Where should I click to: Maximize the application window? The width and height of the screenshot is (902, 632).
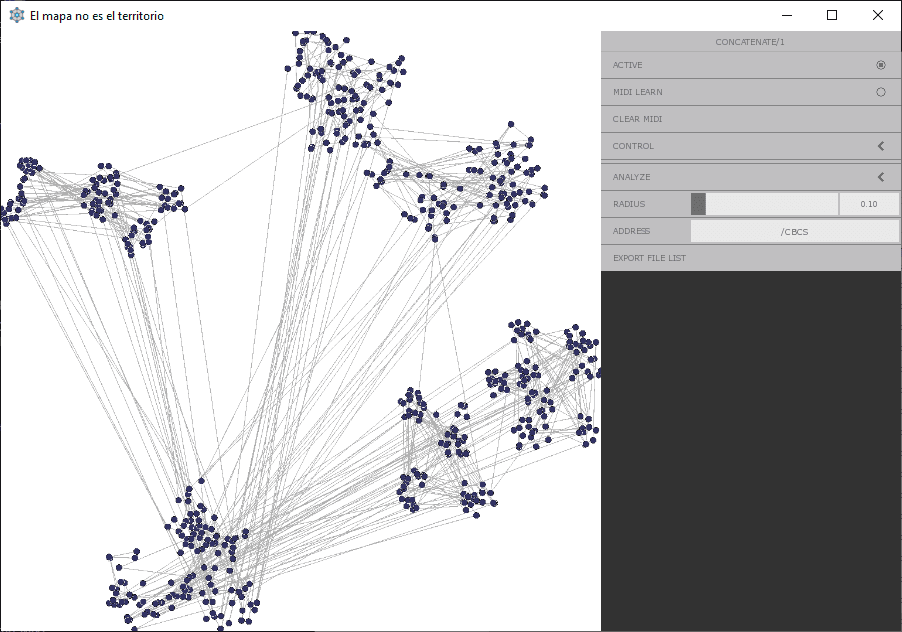[832, 15]
